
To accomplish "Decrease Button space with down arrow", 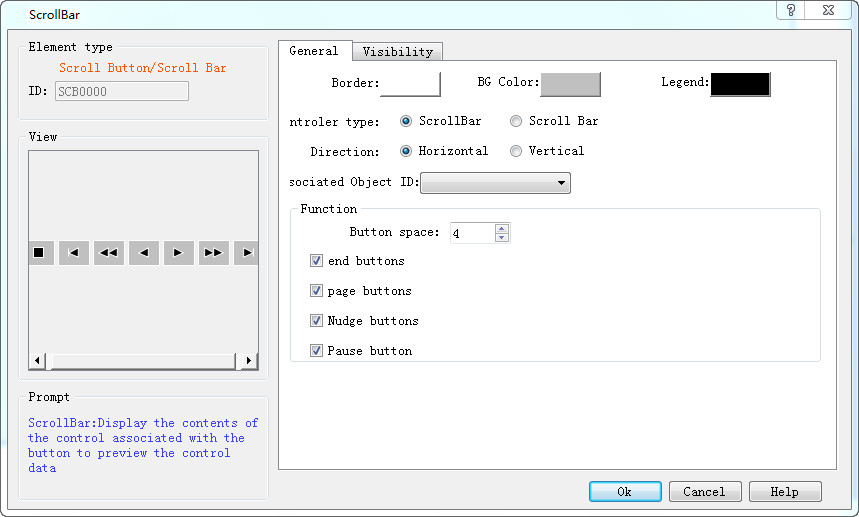I will (502, 238).
